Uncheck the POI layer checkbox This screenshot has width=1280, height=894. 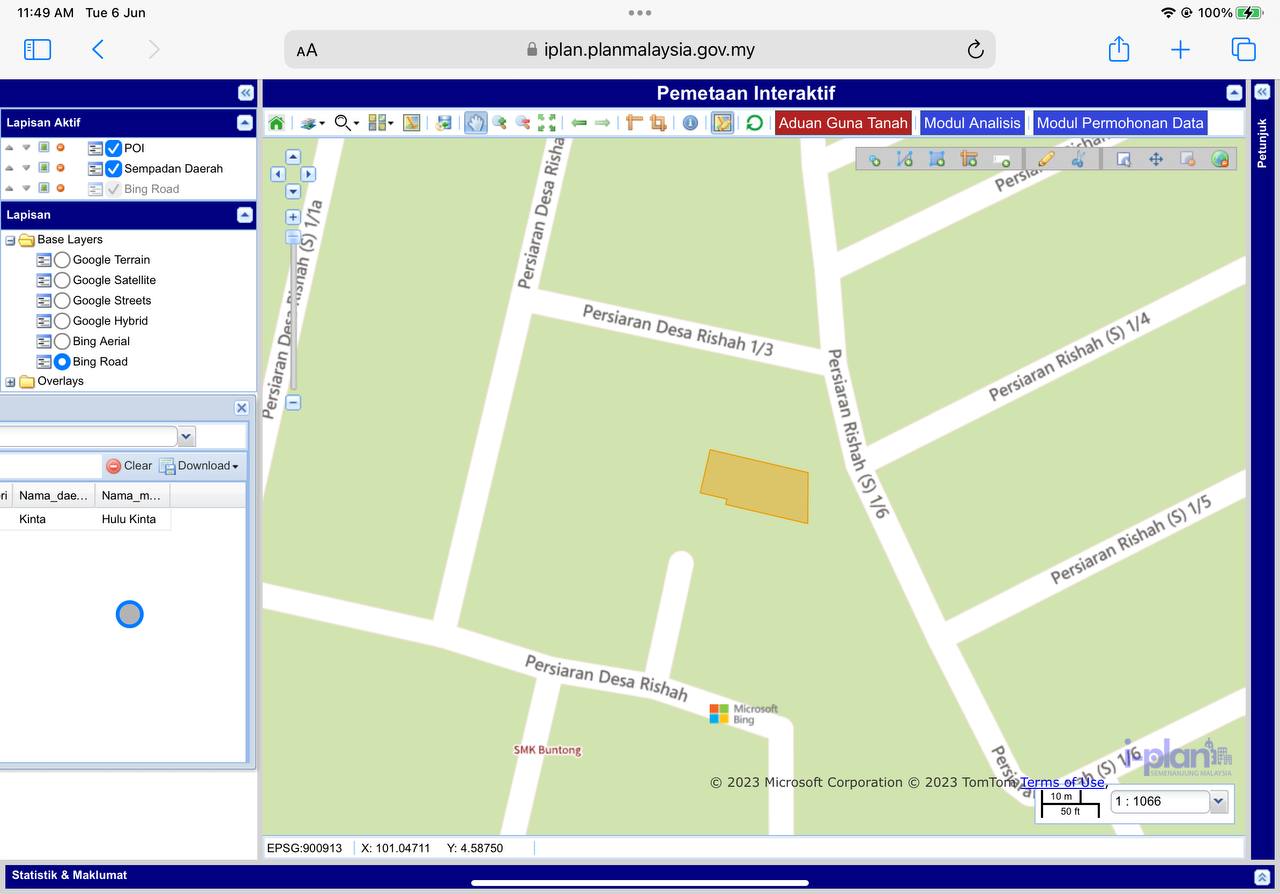tap(114, 148)
